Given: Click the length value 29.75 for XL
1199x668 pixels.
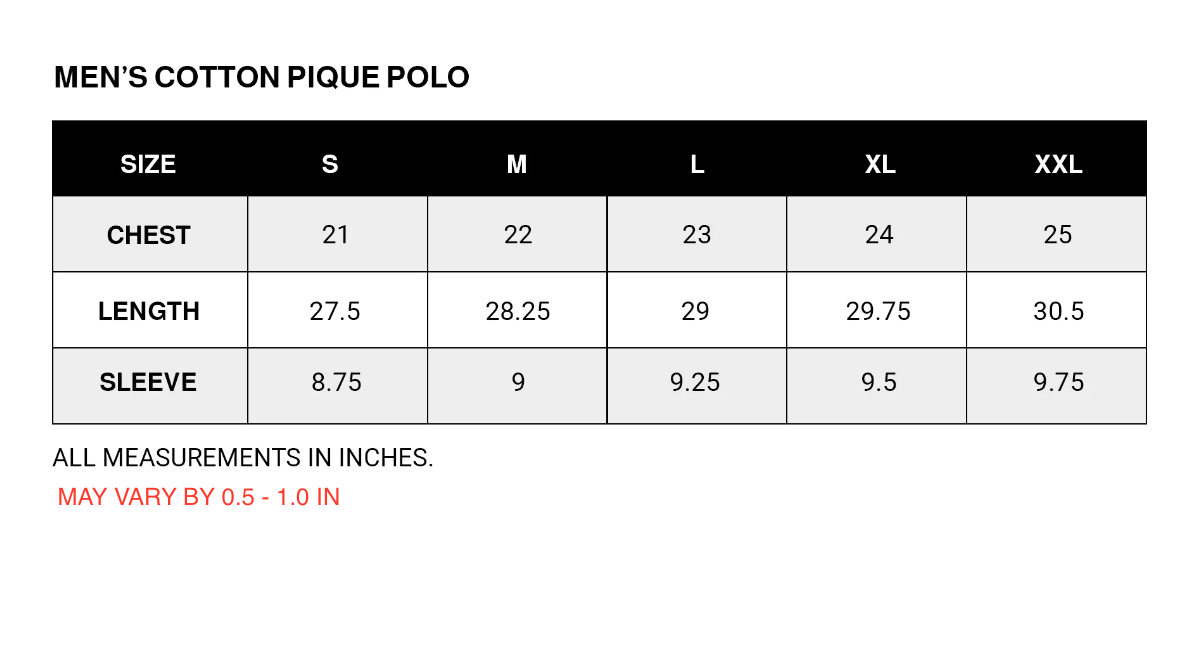Looking at the screenshot, I should coord(878,311).
